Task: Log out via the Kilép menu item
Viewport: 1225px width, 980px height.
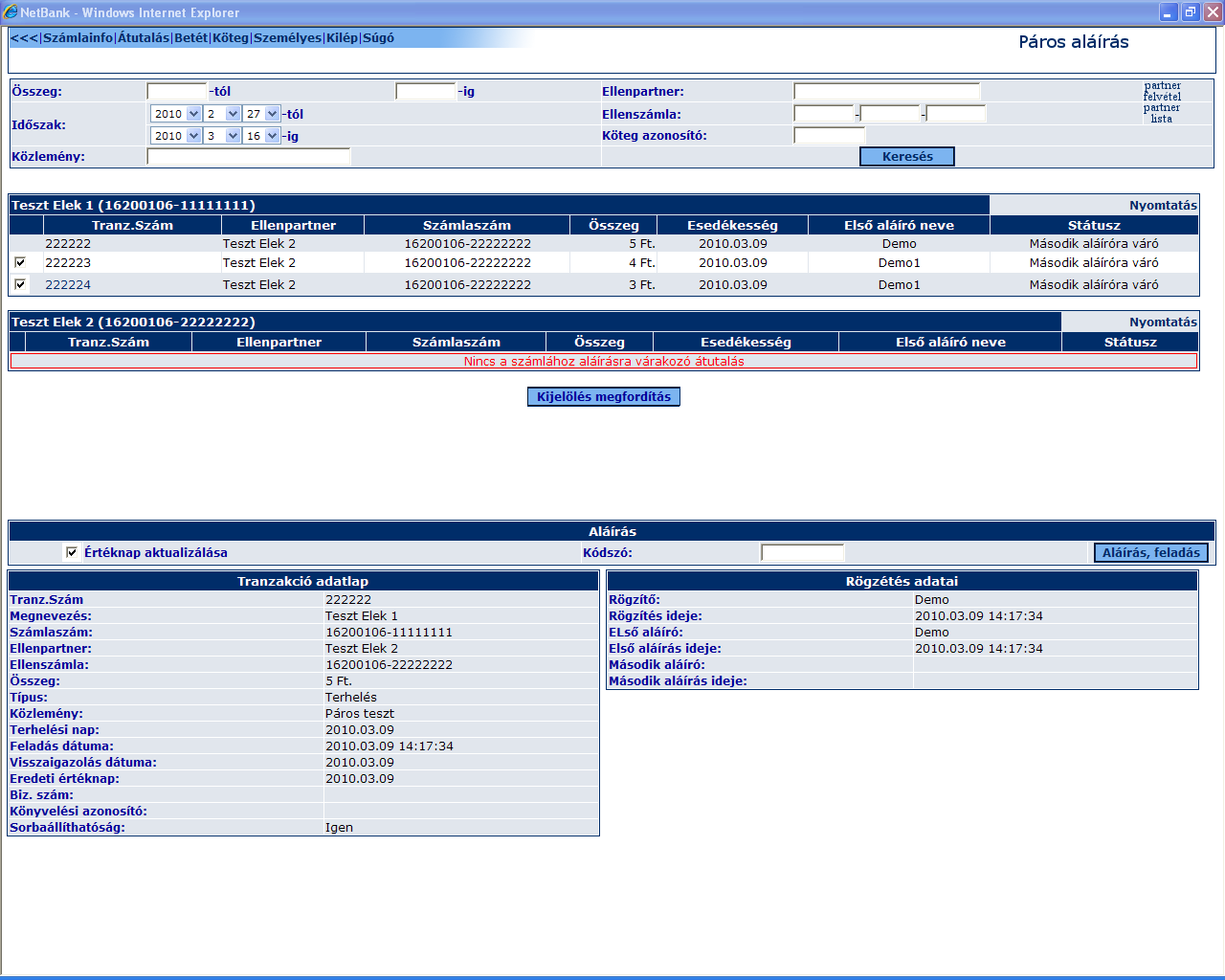Action: click(x=342, y=38)
